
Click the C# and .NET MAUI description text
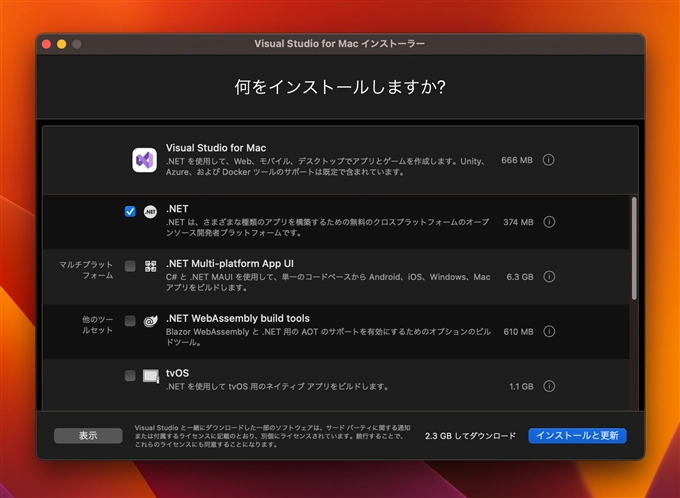click(328, 282)
